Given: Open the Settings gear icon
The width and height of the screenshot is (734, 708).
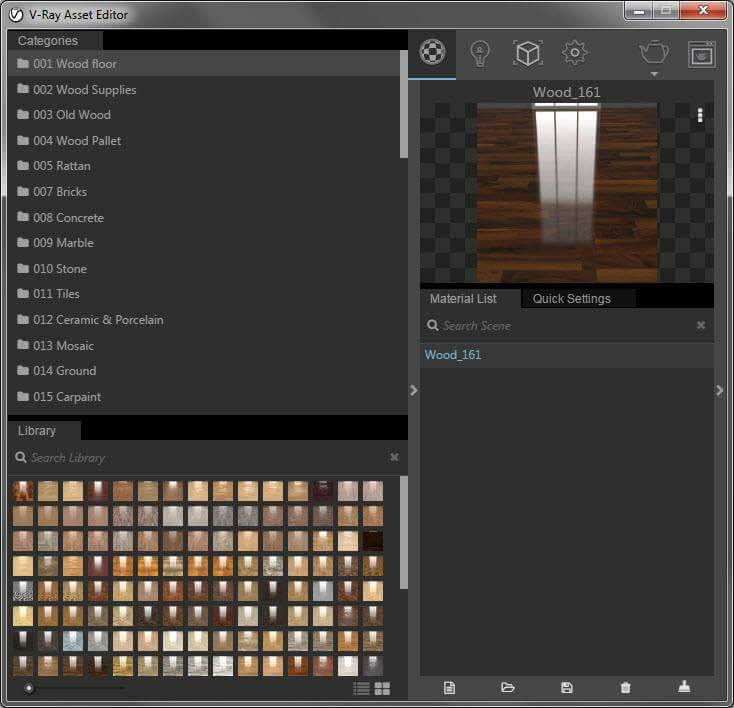Looking at the screenshot, I should pos(574,52).
